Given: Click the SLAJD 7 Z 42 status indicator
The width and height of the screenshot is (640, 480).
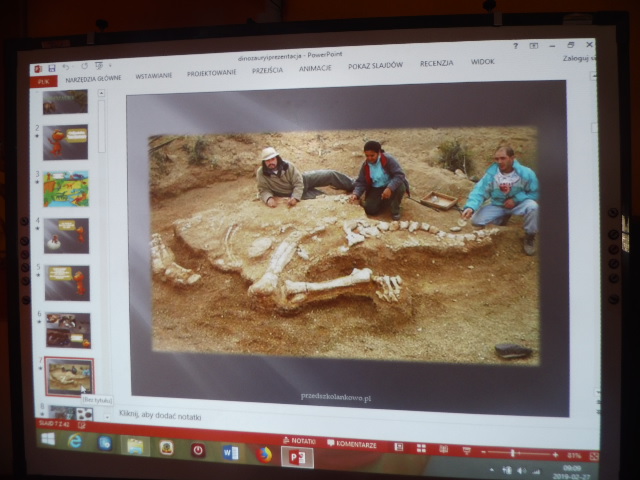Looking at the screenshot, I should (x=54, y=424).
